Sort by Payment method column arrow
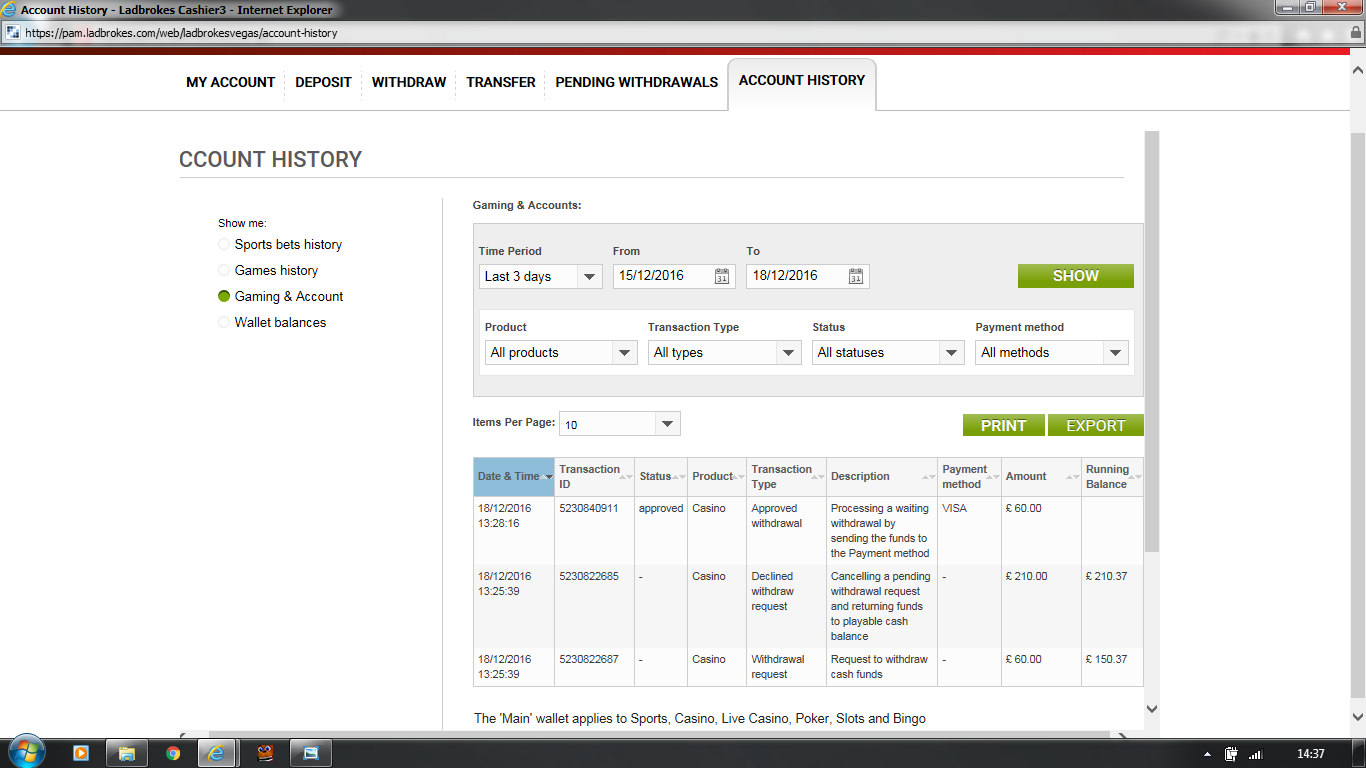 pyautogui.click(x=995, y=477)
